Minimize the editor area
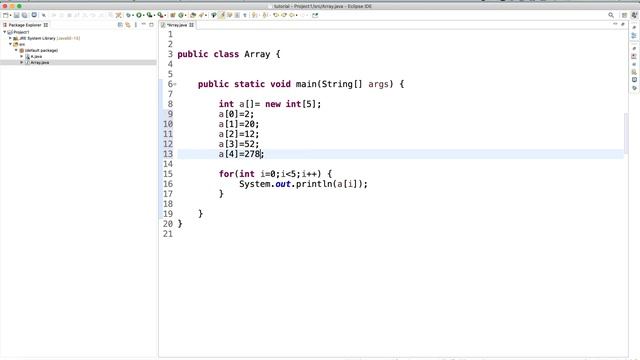 pyautogui.click(x=615, y=24)
